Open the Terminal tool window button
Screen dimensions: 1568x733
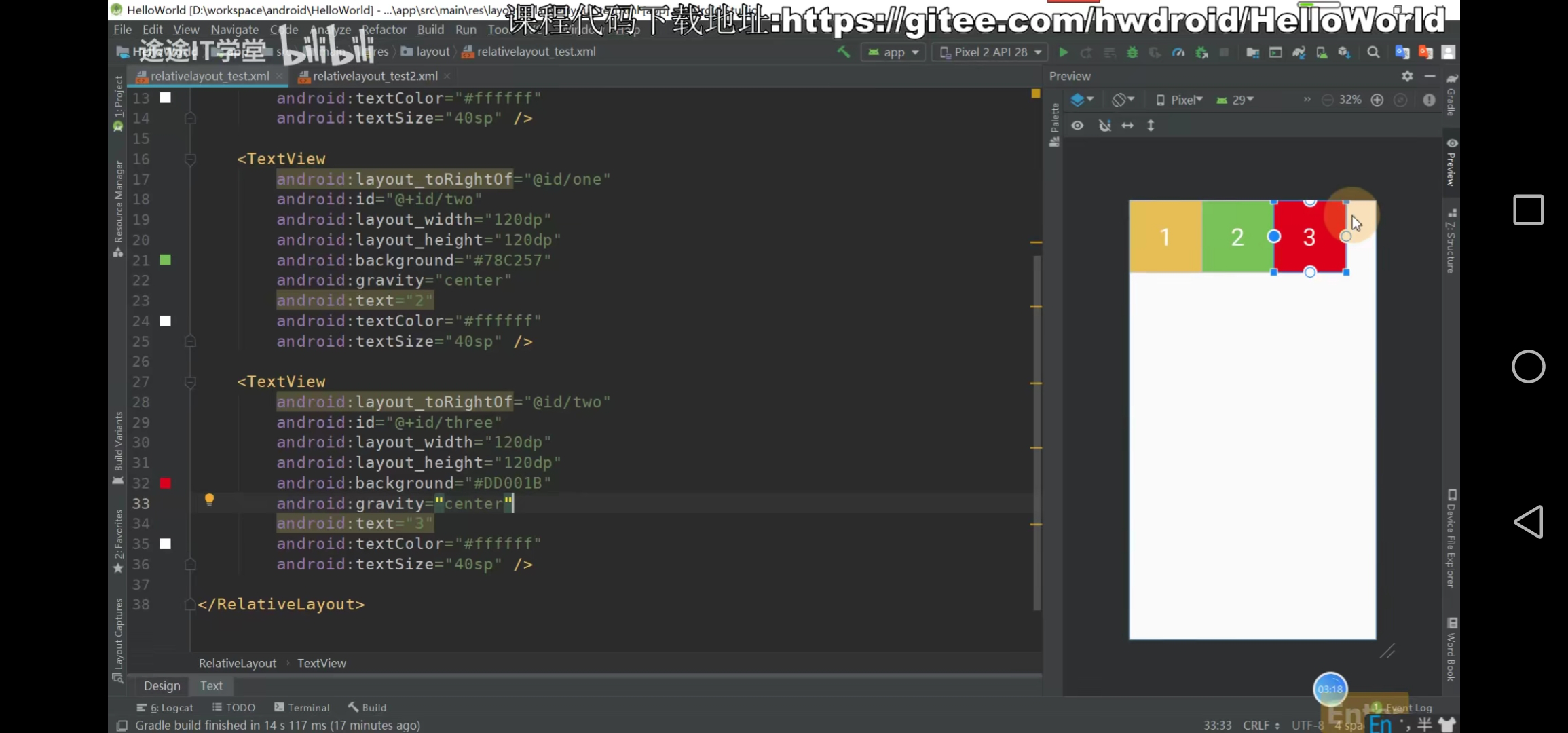(302, 707)
